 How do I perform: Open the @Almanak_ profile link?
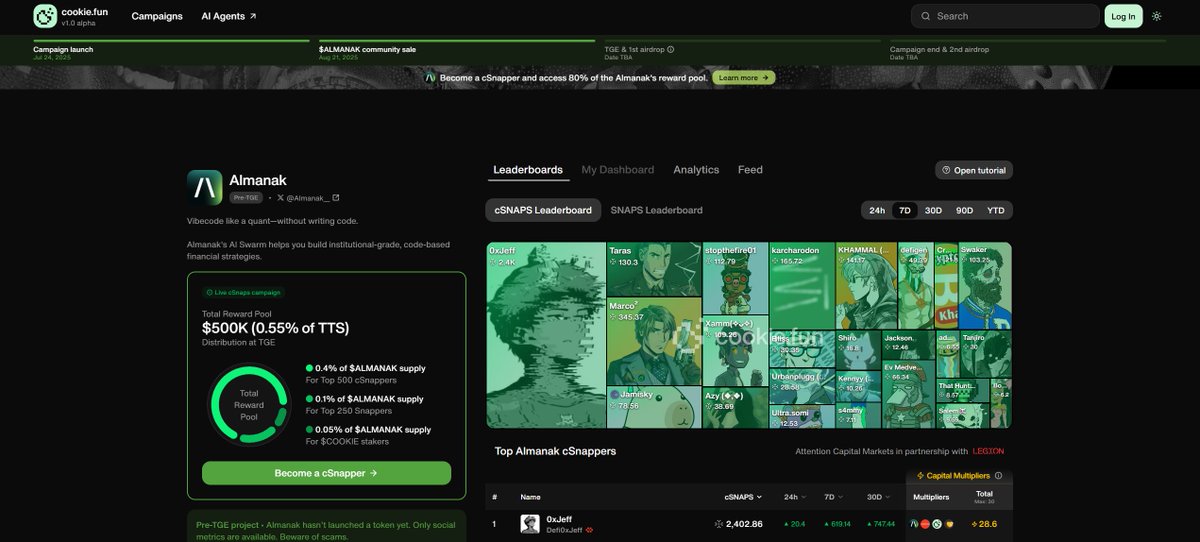click(308, 198)
